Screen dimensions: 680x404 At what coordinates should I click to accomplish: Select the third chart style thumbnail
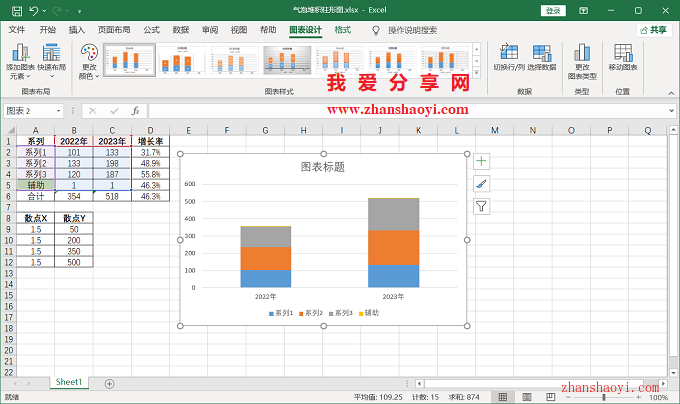pyautogui.click(x=235, y=60)
